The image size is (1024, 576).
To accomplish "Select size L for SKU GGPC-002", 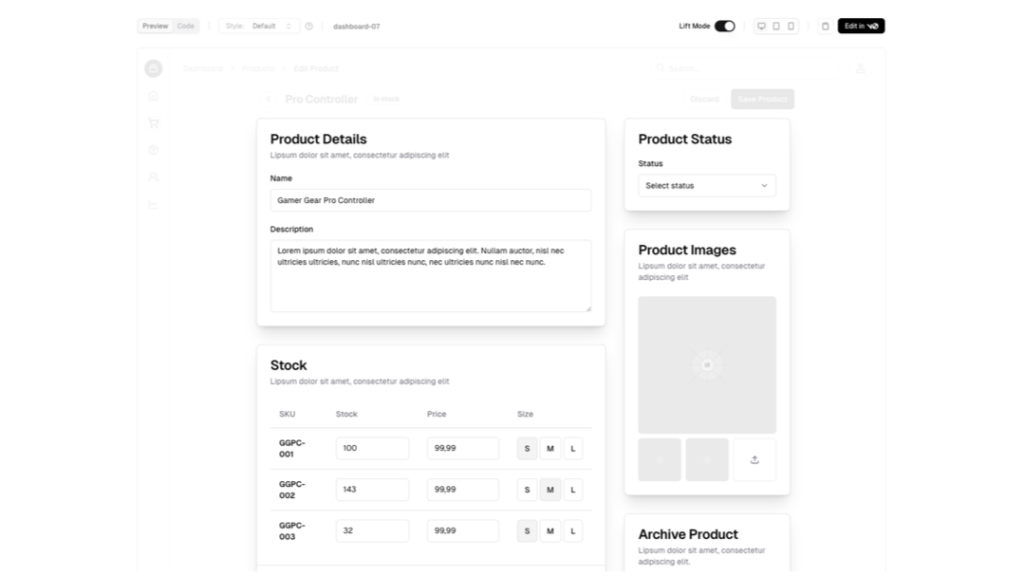I will pyautogui.click(x=573, y=490).
